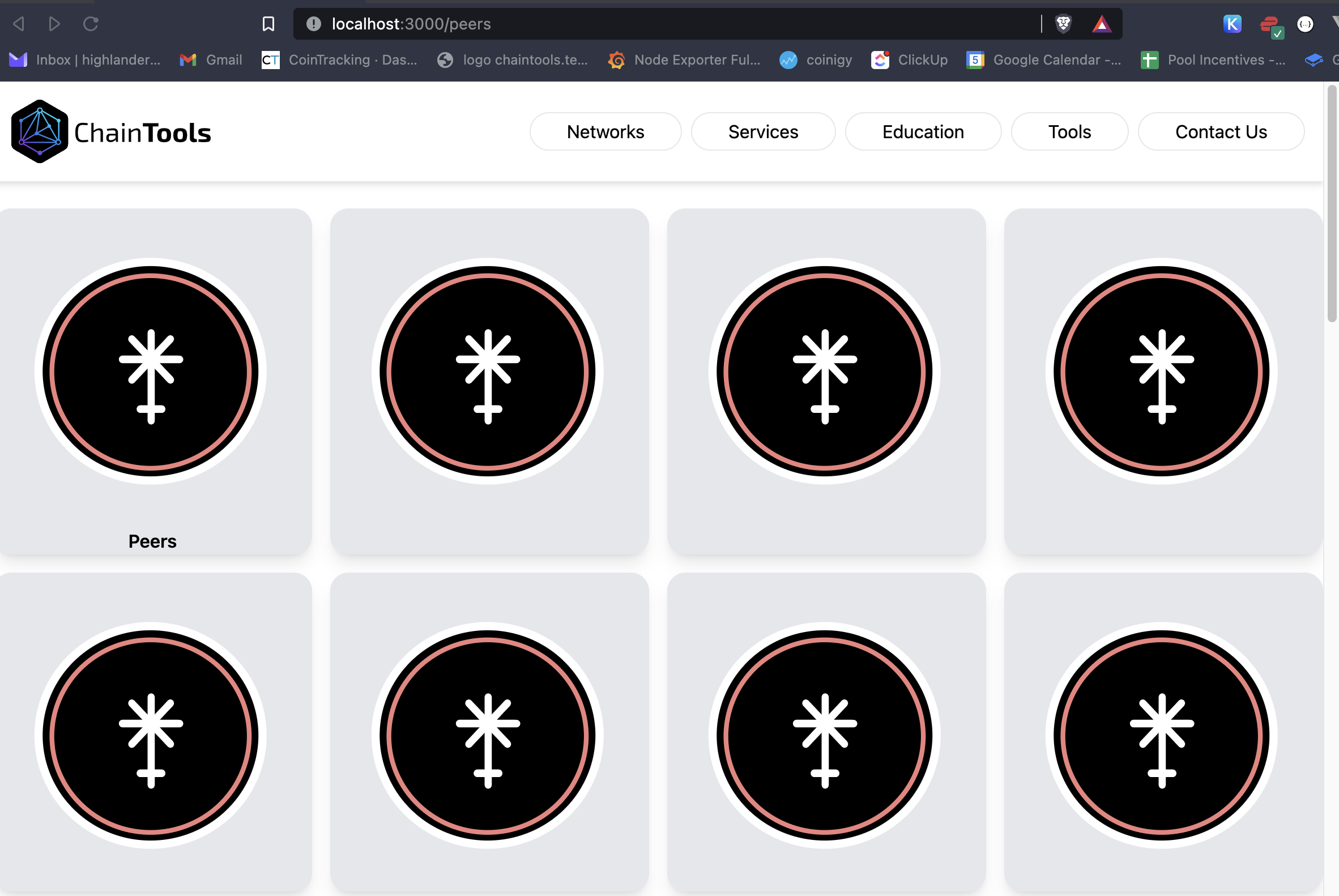The image size is (1339, 896).
Task: Open the Education menu
Action: click(x=922, y=132)
